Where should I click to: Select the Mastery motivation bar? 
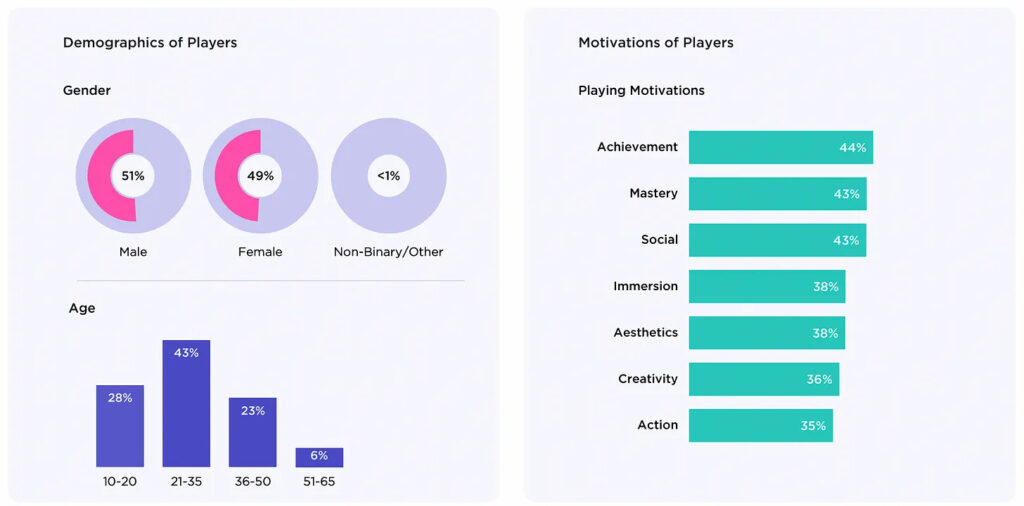[777, 193]
